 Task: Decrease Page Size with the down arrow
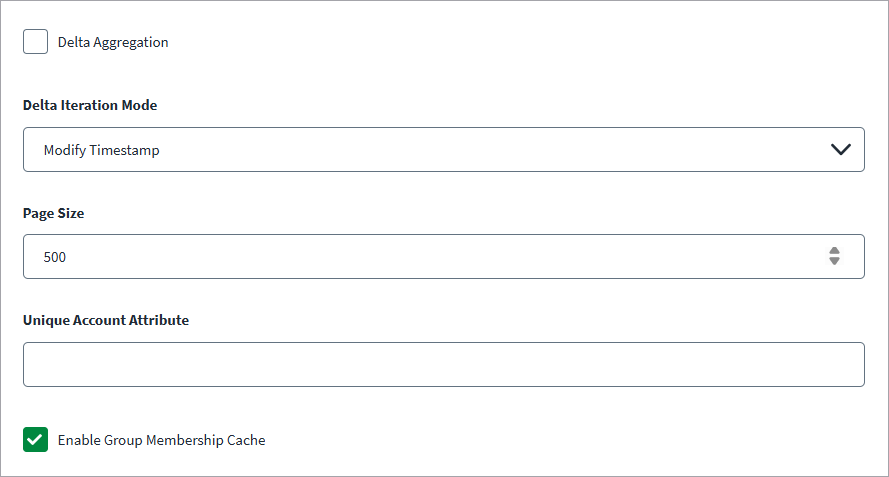point(834,261)
